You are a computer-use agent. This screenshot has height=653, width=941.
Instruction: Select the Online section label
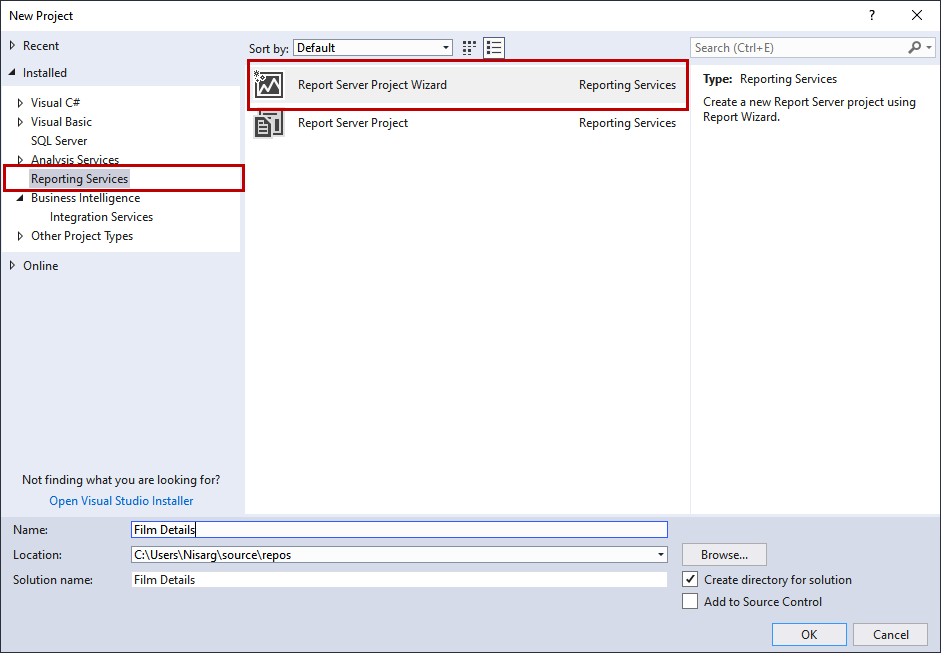tap(40, 265)
